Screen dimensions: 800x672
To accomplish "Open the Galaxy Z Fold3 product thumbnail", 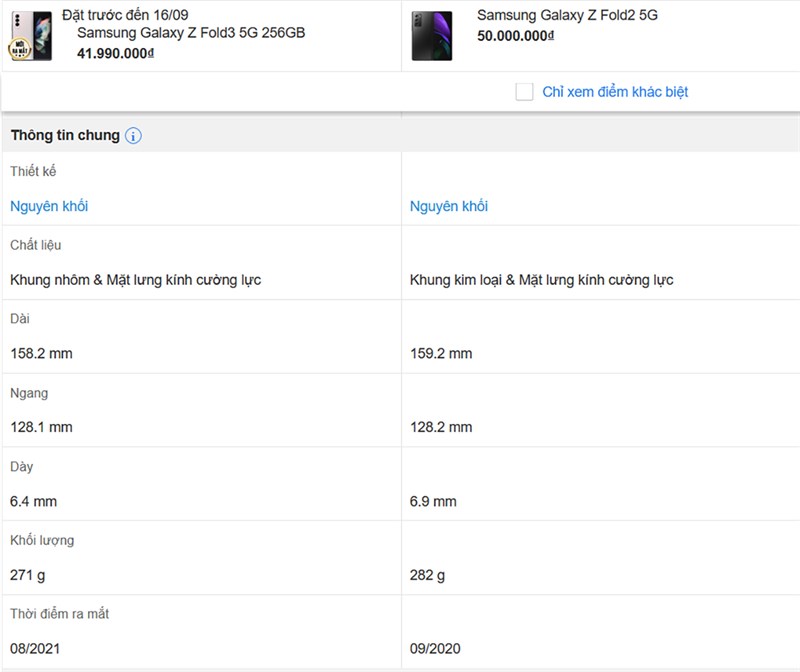I will click(x=31, y=36).
